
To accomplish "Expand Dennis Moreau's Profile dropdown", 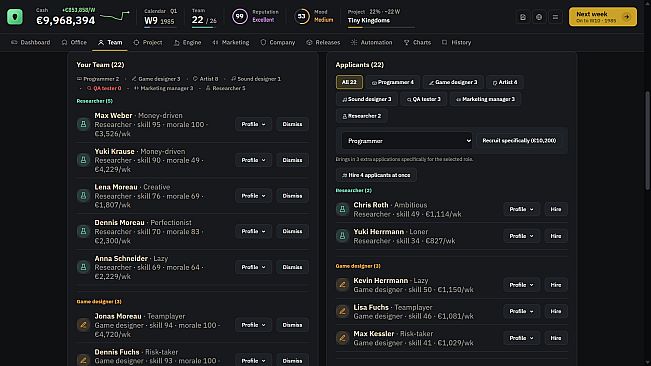I will click(253, 231).
